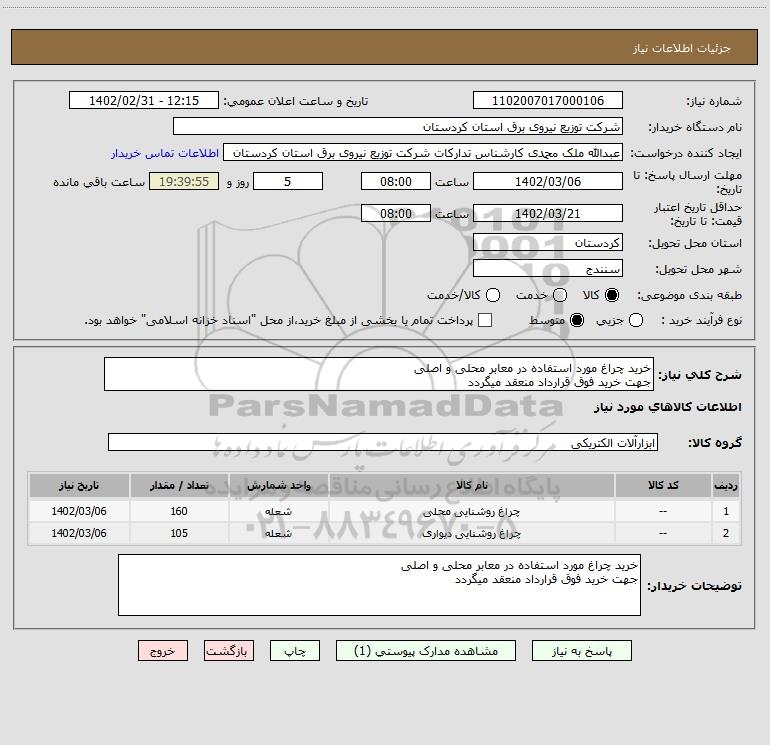Select the کالا radio button
770x745 pixels.
click(612, 295)
